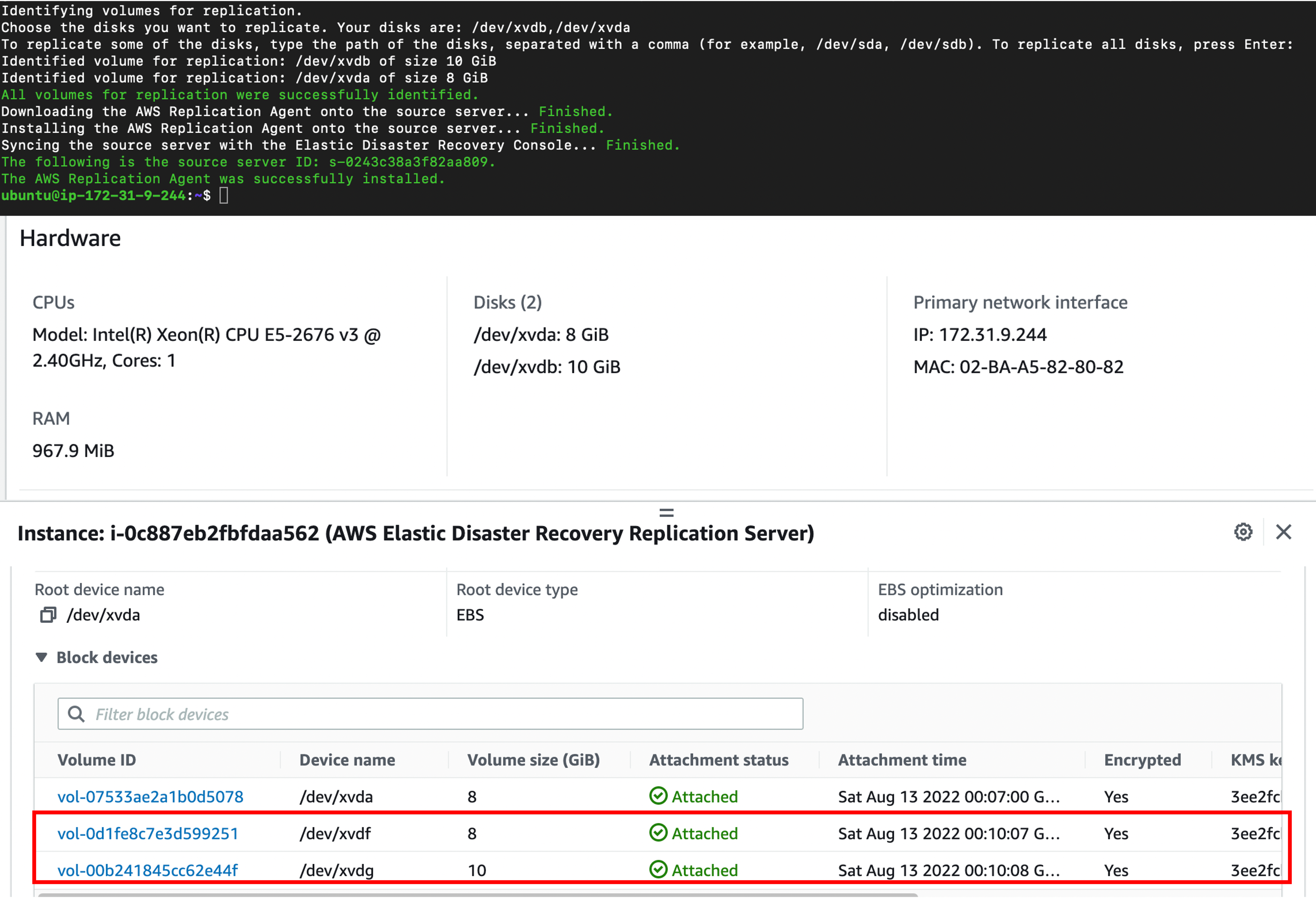The width and height of the screenshot is (1316, 898).
Task: Click Attached status icon for /dev/xvdg row
Action: click(658, 870)
